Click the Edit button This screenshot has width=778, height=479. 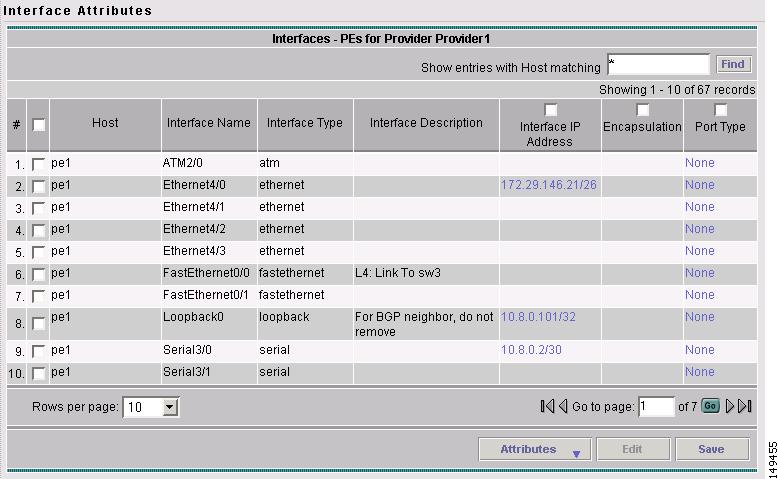point(633,449)
